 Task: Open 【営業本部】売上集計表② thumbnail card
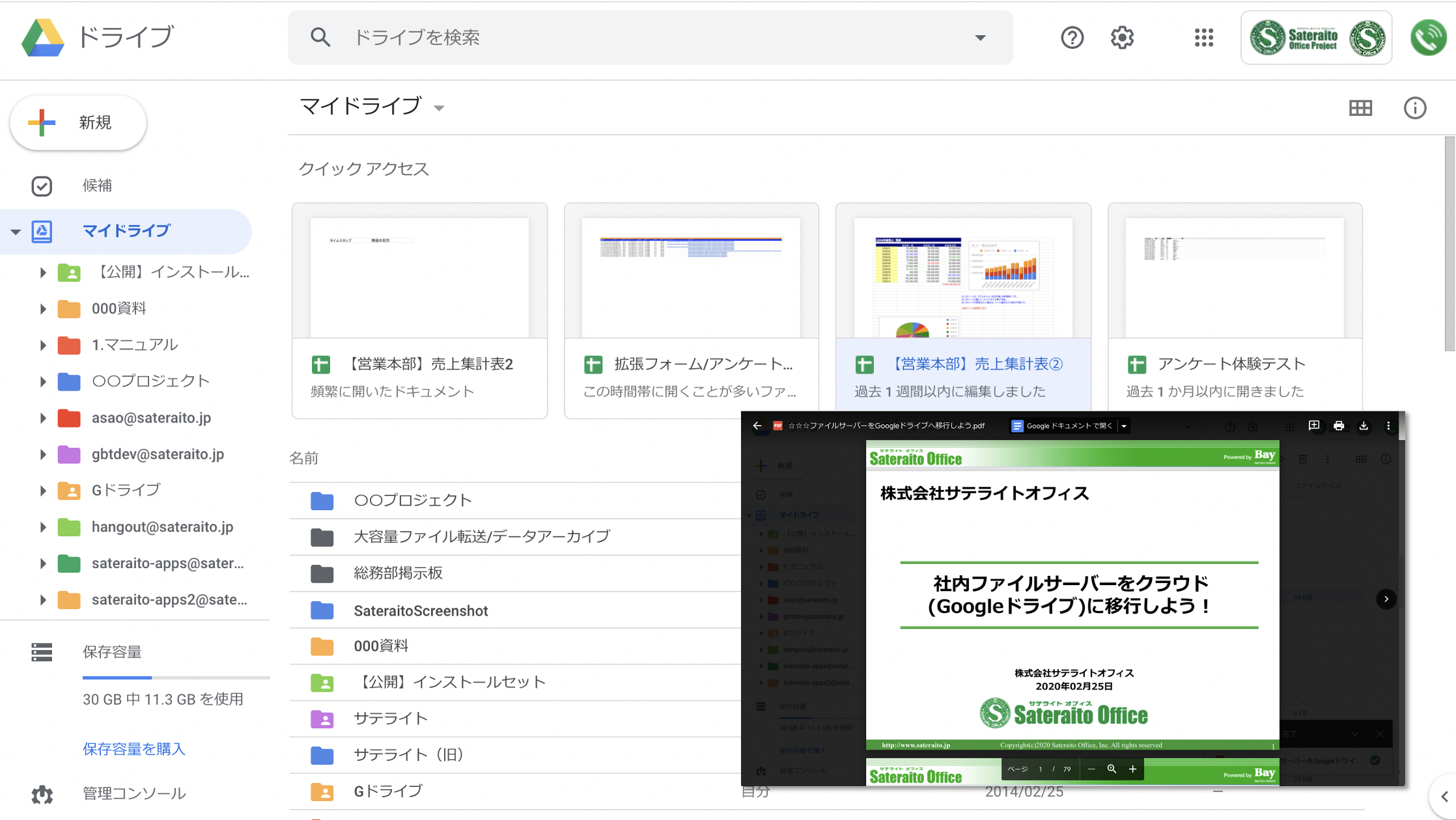(x=963, y=307)
